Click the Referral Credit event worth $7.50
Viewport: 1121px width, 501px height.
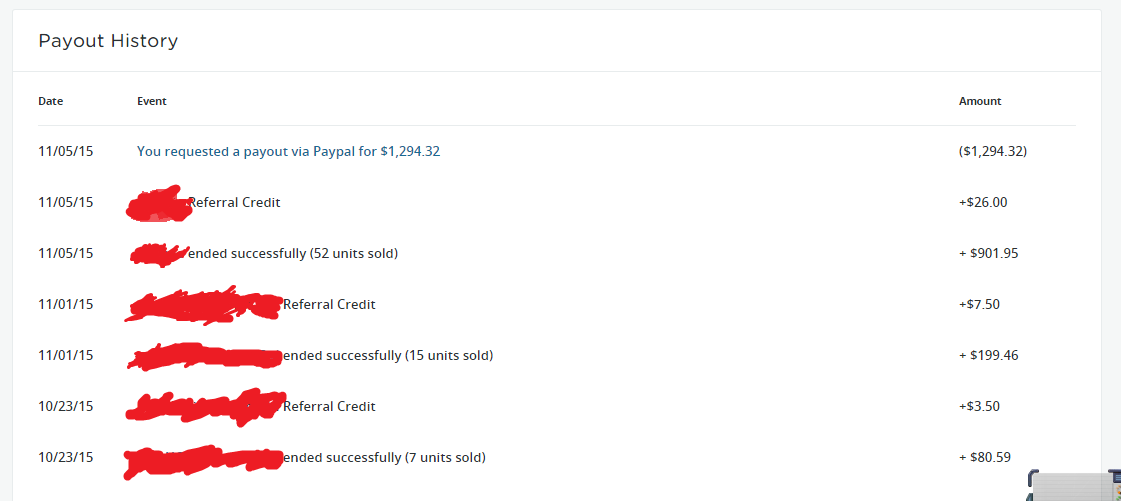[329, 305]
